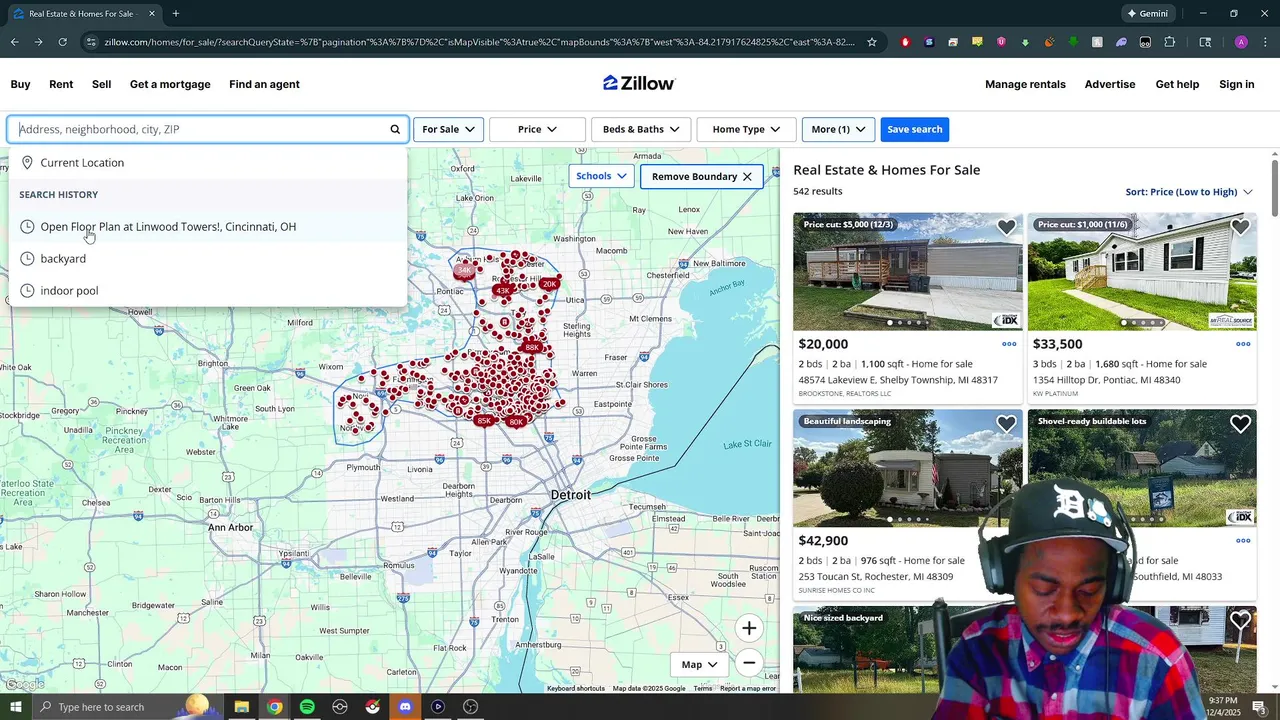Click the 20K price marker on map
Screen dimensions: 1280x720
(x=549, y=284)
